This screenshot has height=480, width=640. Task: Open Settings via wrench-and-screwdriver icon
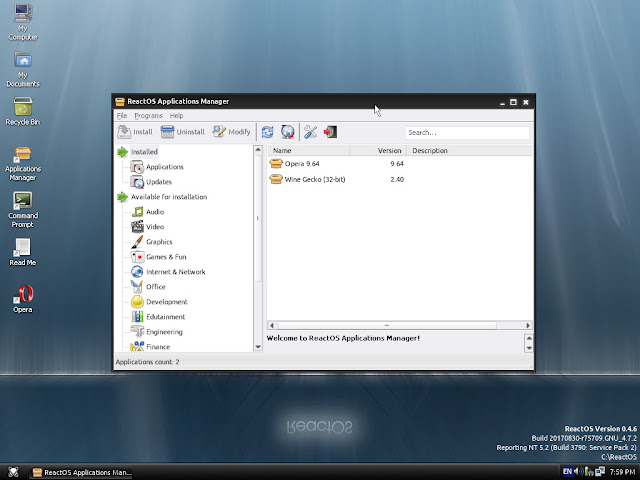click(x=310, y=132)
